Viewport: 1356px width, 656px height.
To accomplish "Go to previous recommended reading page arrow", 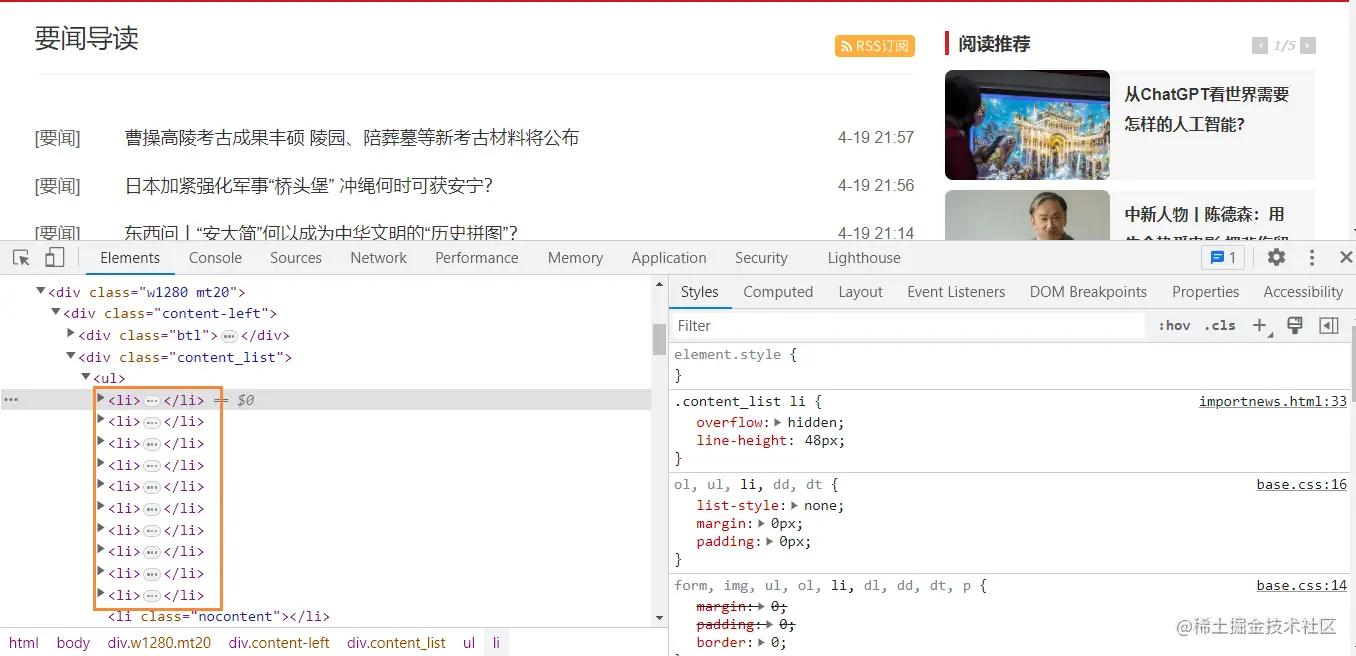I will tap(1260, 45).
